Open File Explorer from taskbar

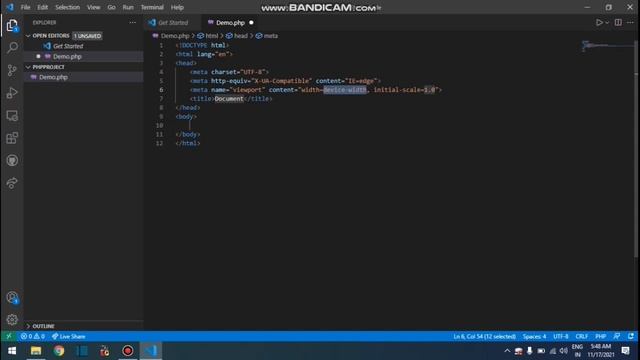click(x=36, y=351)
